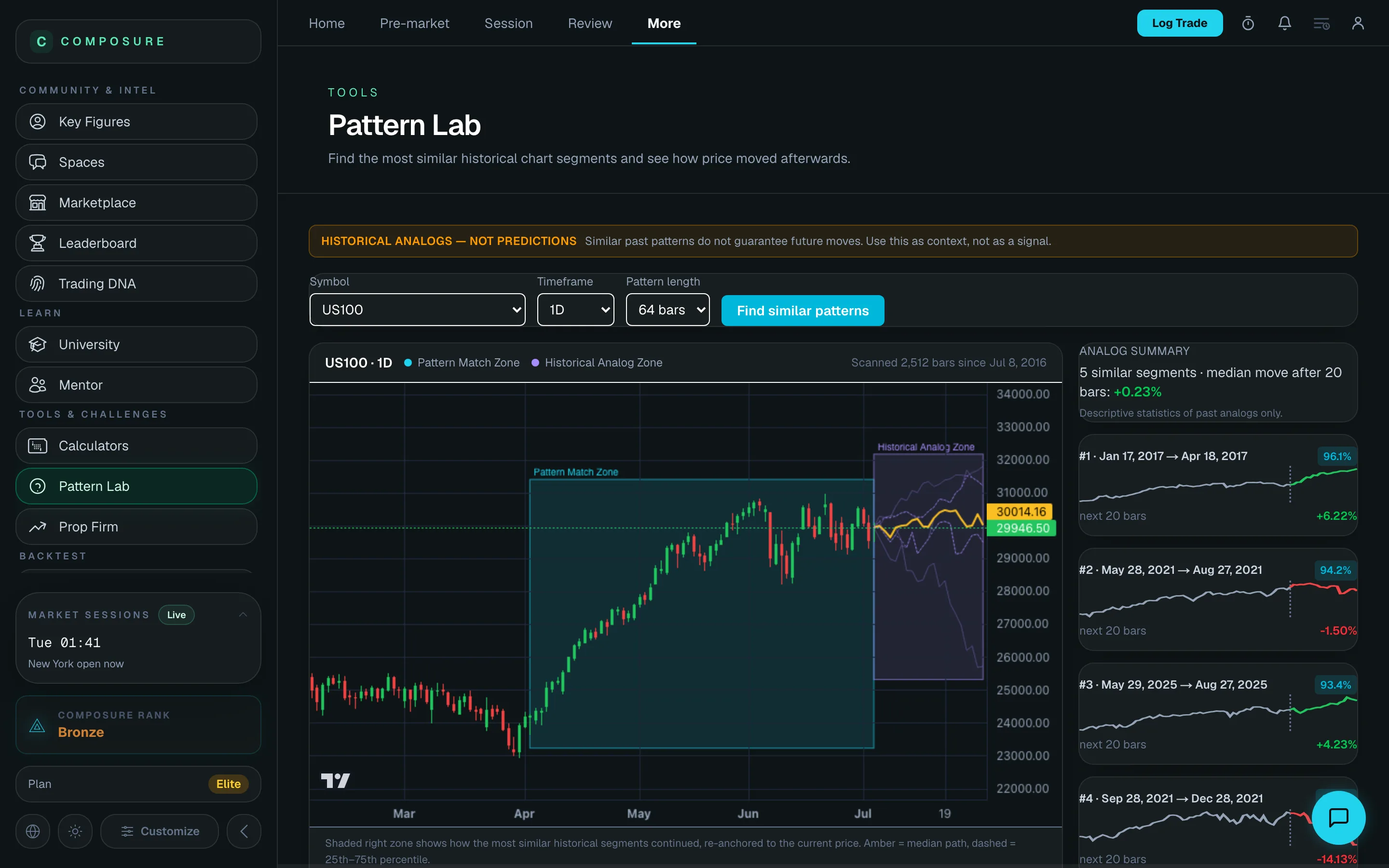This screenshot has width=1389, height=868.
Task: Select the More tab
Action: pos(664,24)
